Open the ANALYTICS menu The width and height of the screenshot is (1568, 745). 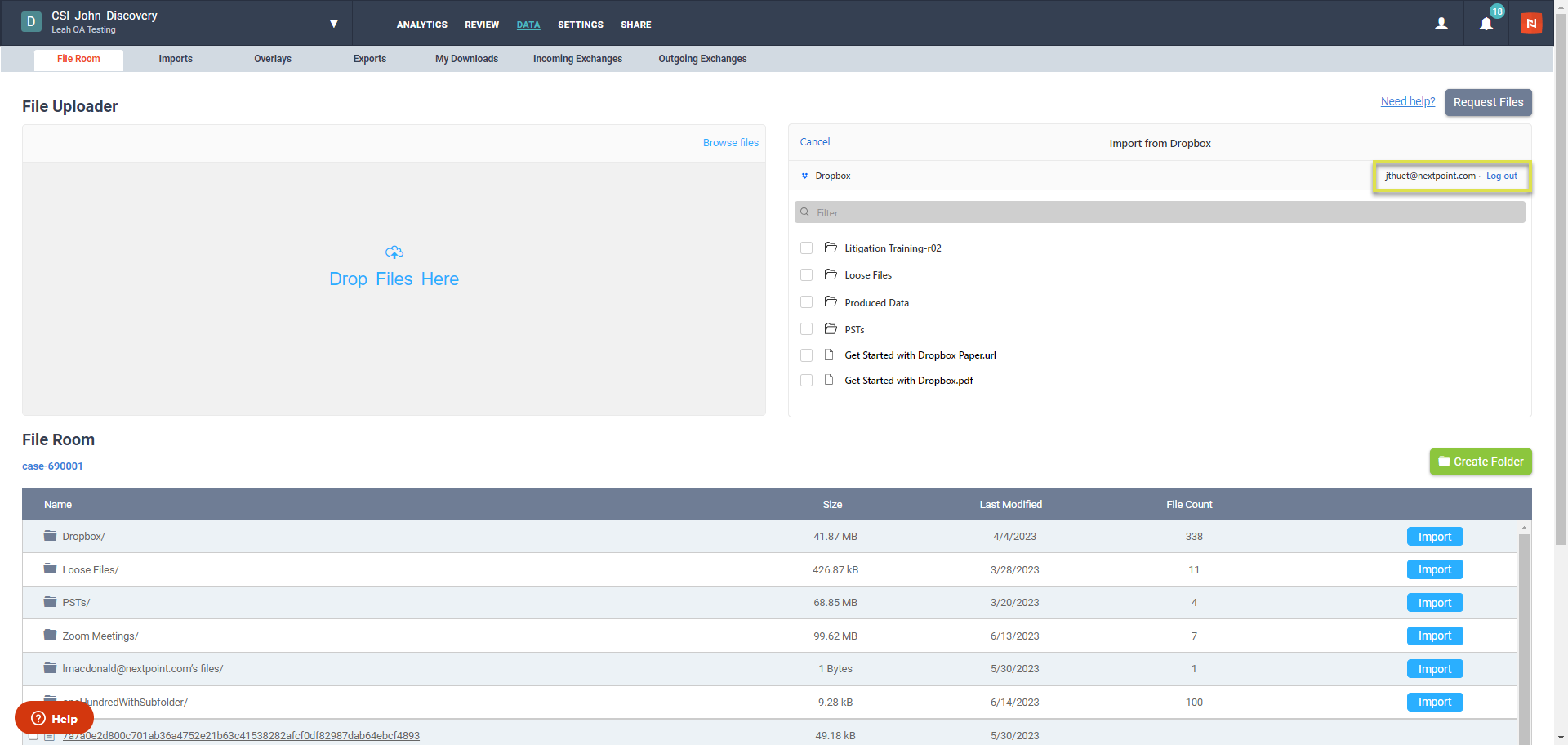422,25
